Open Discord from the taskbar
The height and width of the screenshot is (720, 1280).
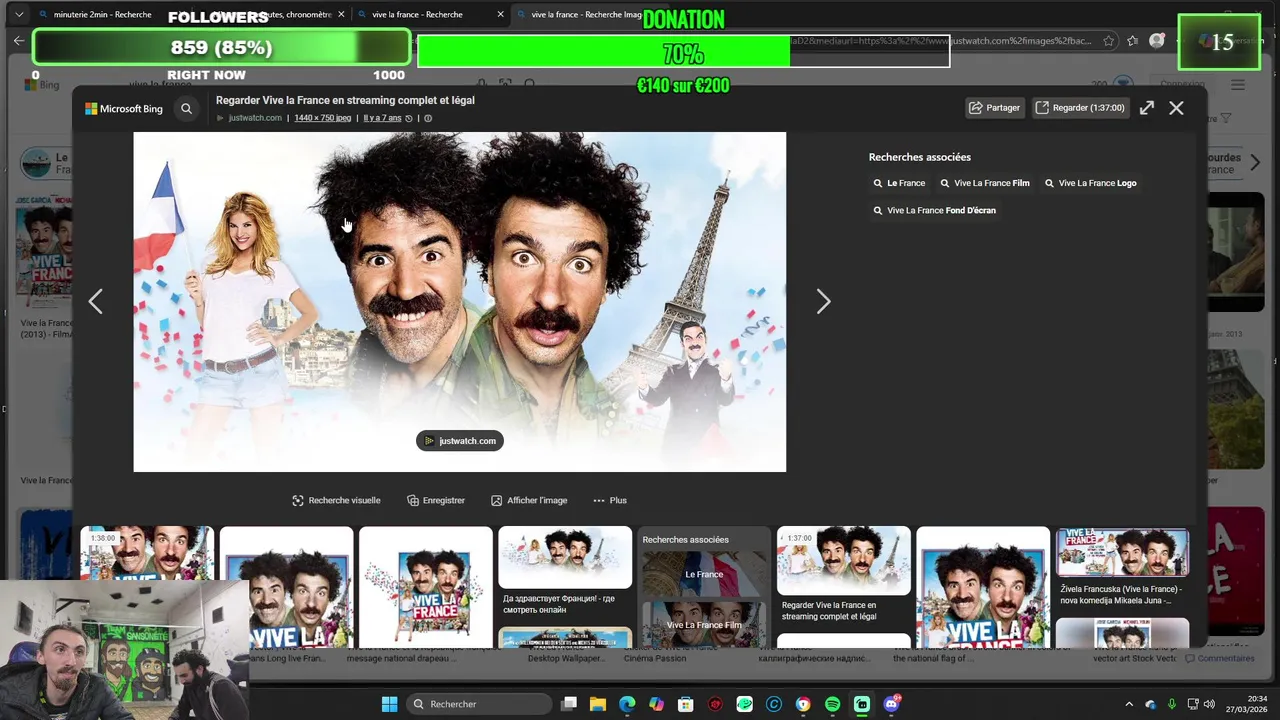(891, 704)
